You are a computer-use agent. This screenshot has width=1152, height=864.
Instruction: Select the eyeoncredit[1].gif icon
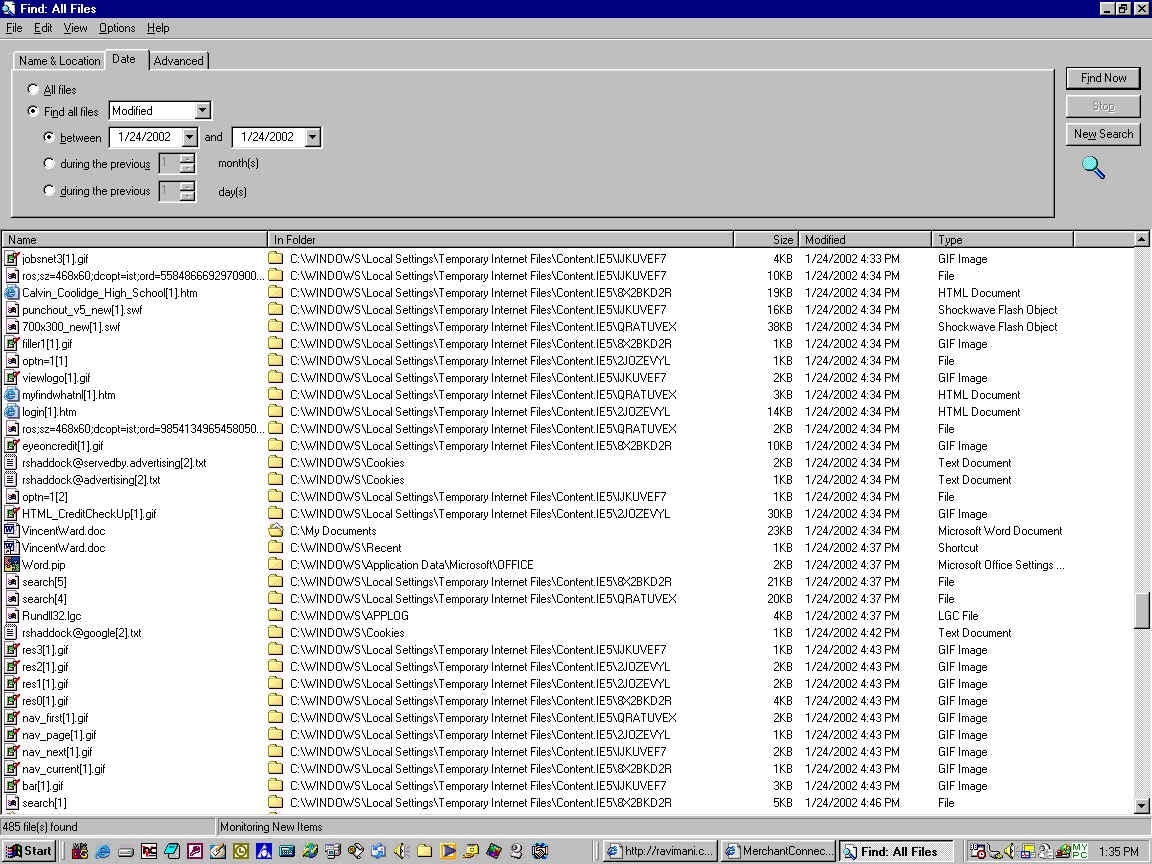12,446
